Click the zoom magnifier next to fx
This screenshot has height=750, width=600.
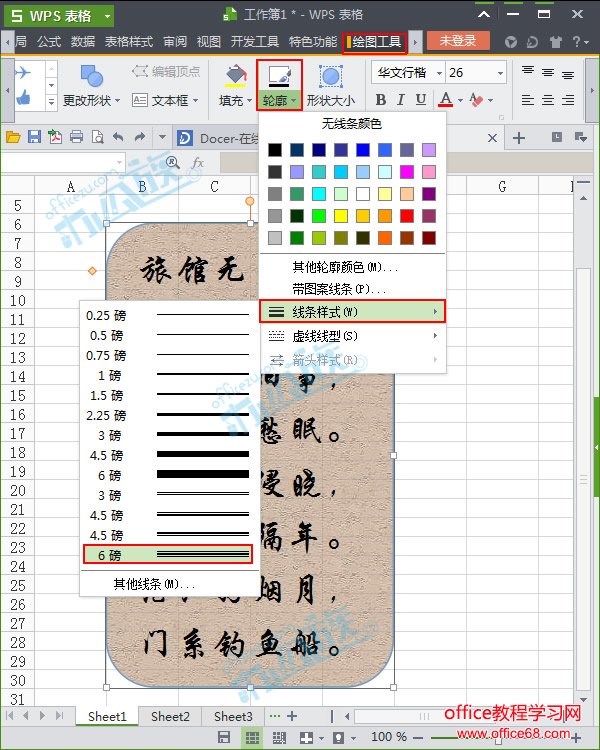pos(172,163)
